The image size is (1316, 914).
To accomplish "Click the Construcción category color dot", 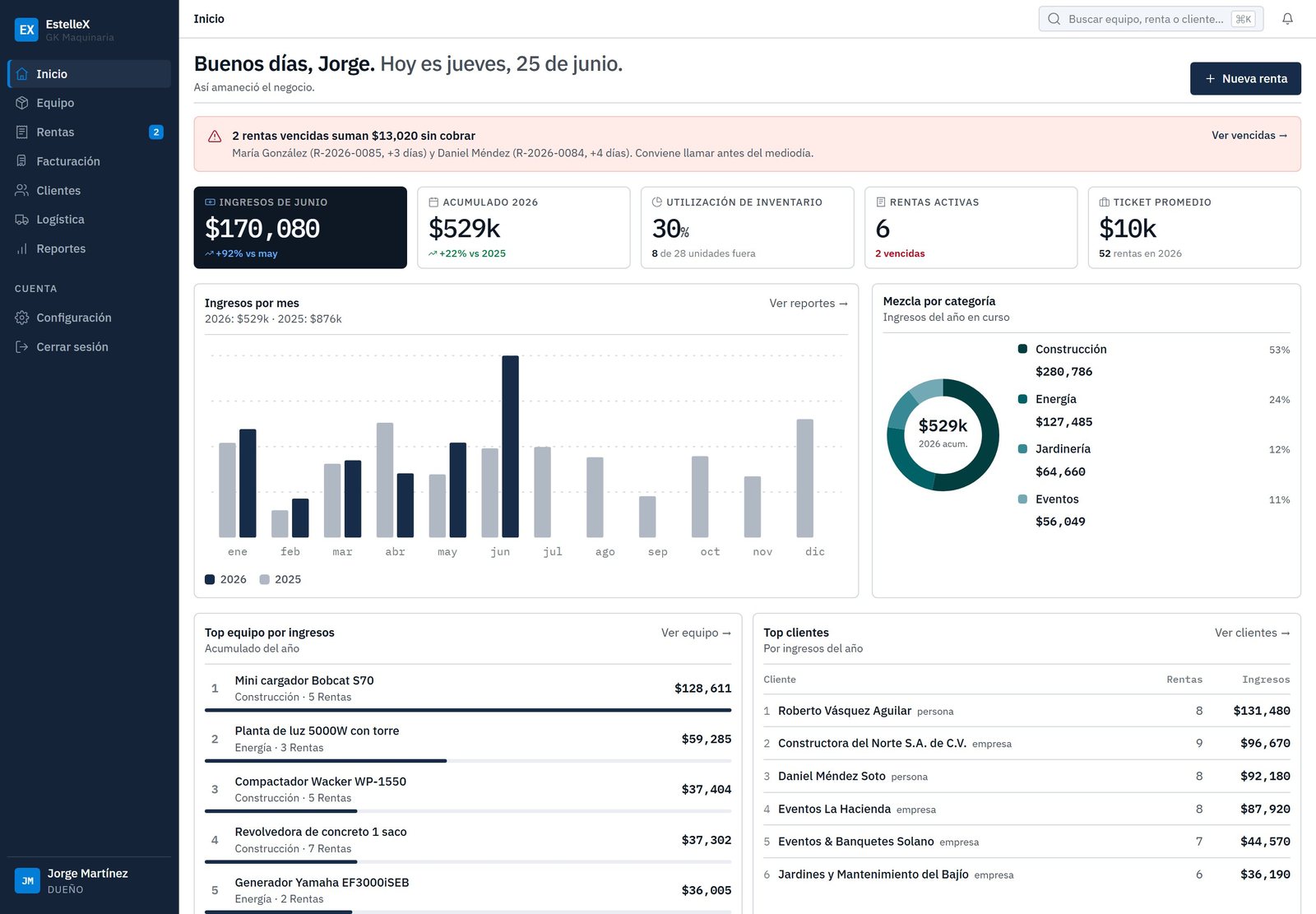I will (1022, 349).
